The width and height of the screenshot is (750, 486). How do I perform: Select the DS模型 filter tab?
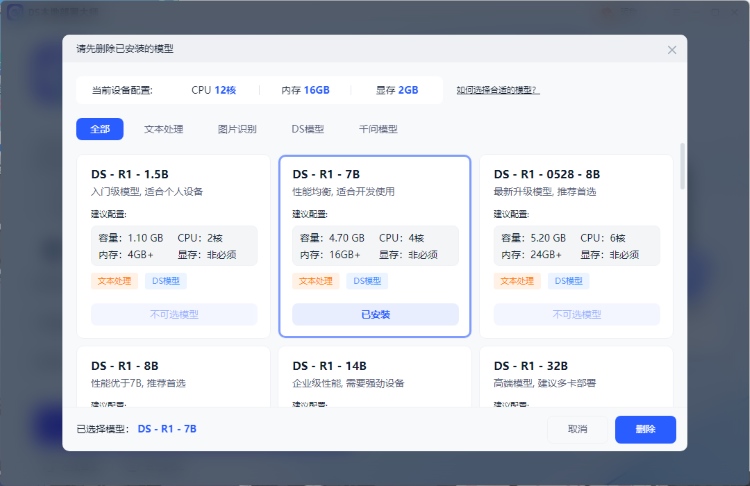coord(307,129)
